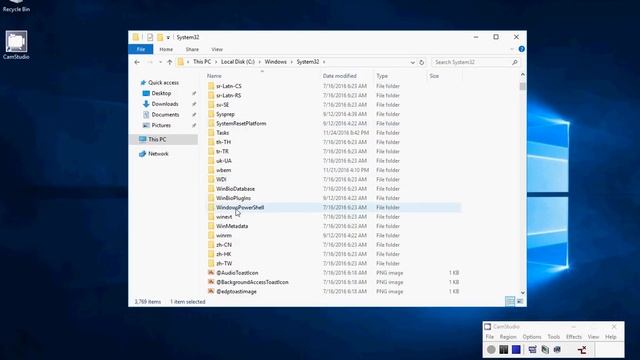
Task: Open Explorer help question mark icon
Action: 522,49
